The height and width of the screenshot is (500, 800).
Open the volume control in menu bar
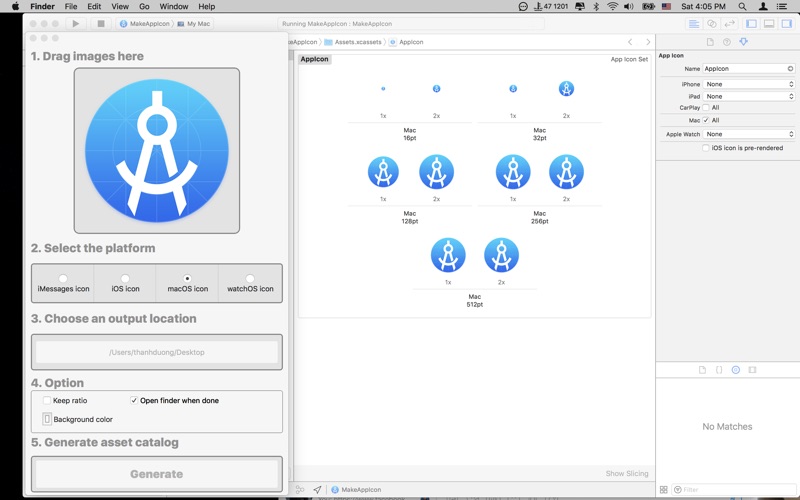(x=629, y=6)
